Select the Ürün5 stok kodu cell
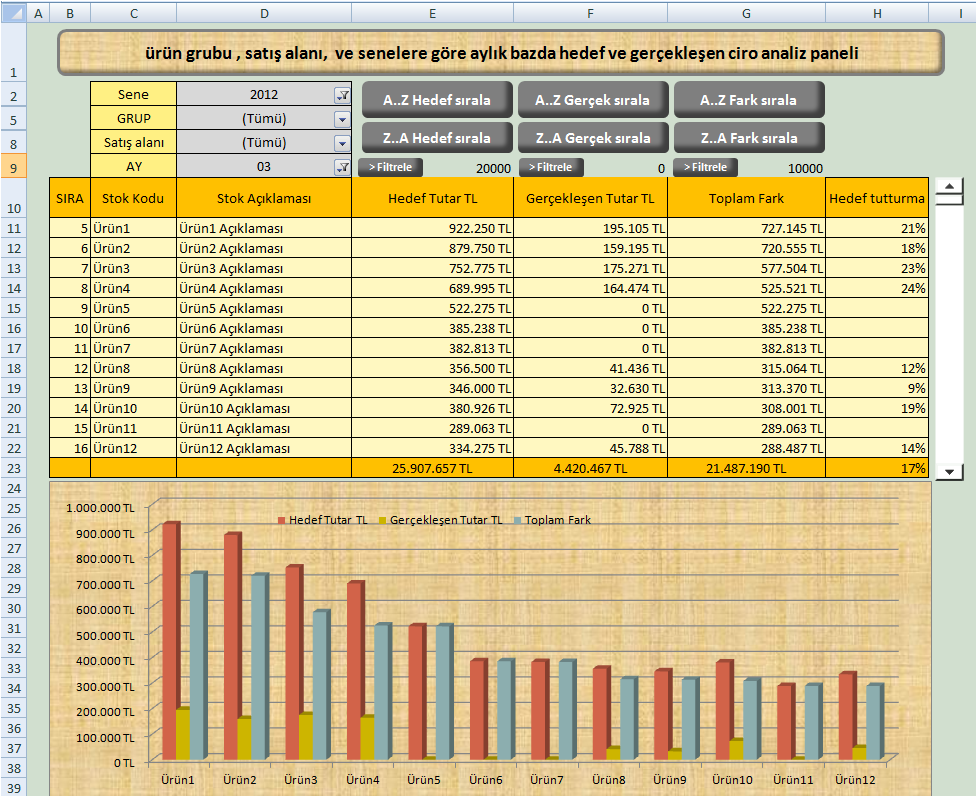 coord(133,308)
